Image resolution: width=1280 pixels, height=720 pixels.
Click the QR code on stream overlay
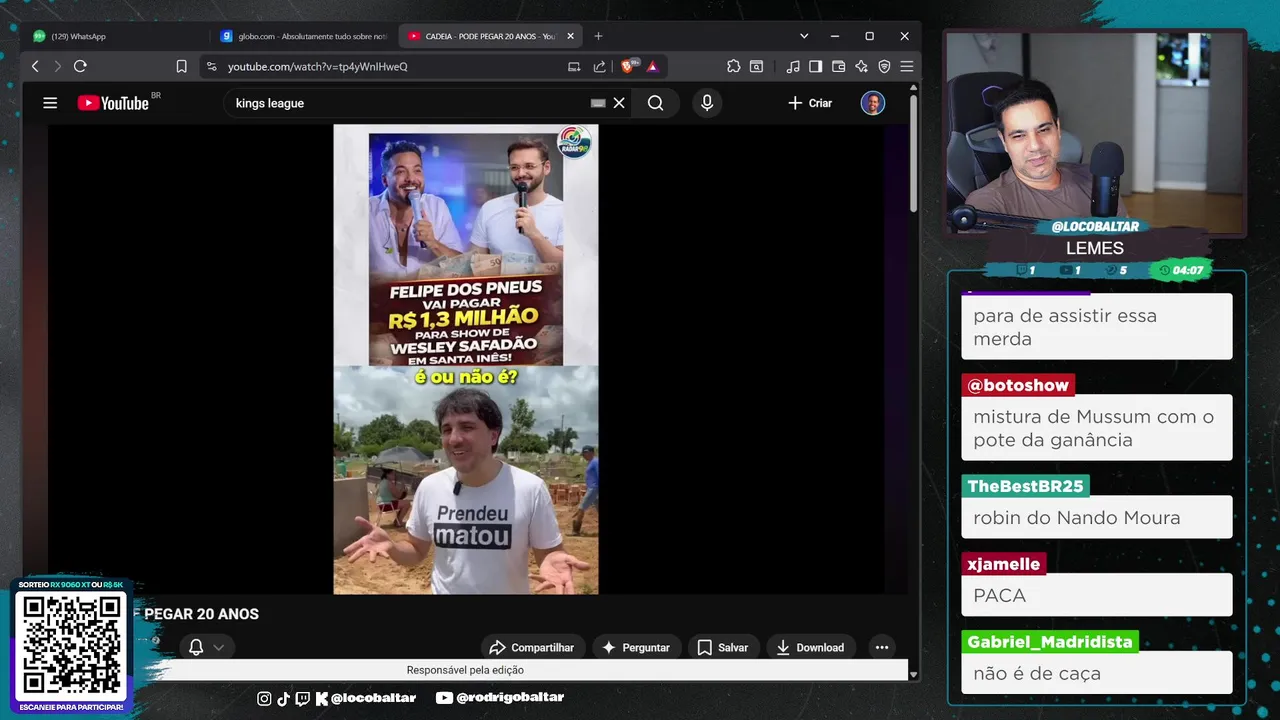coord(71,646)
